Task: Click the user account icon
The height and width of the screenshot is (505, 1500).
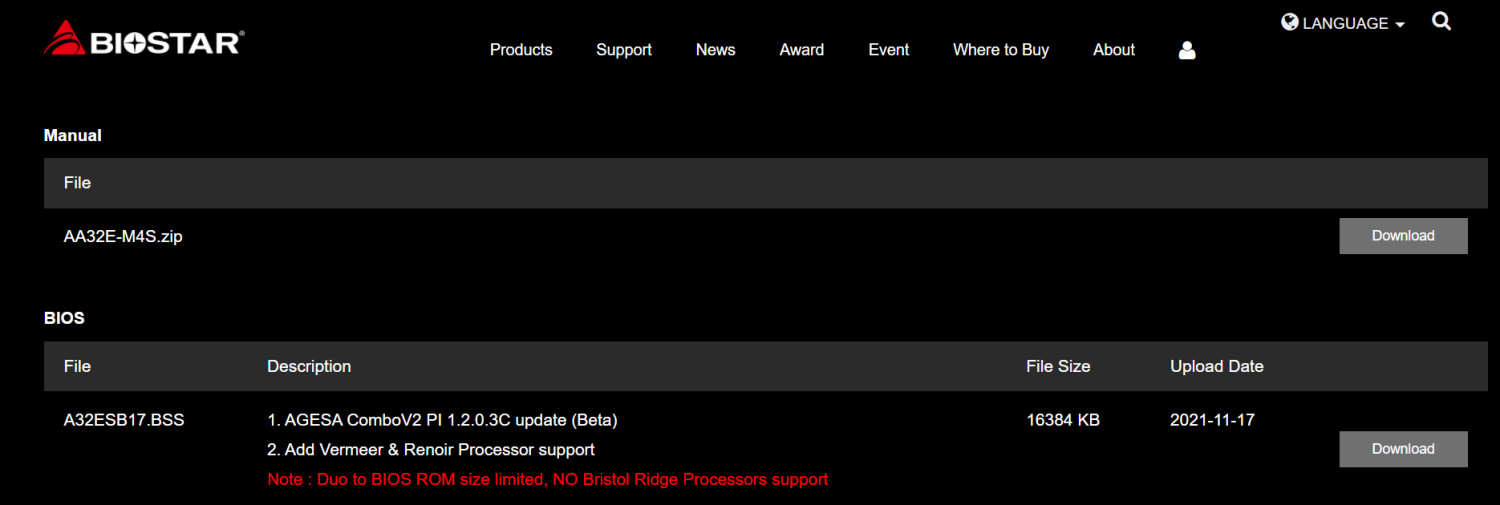Action: (1187, 50)
